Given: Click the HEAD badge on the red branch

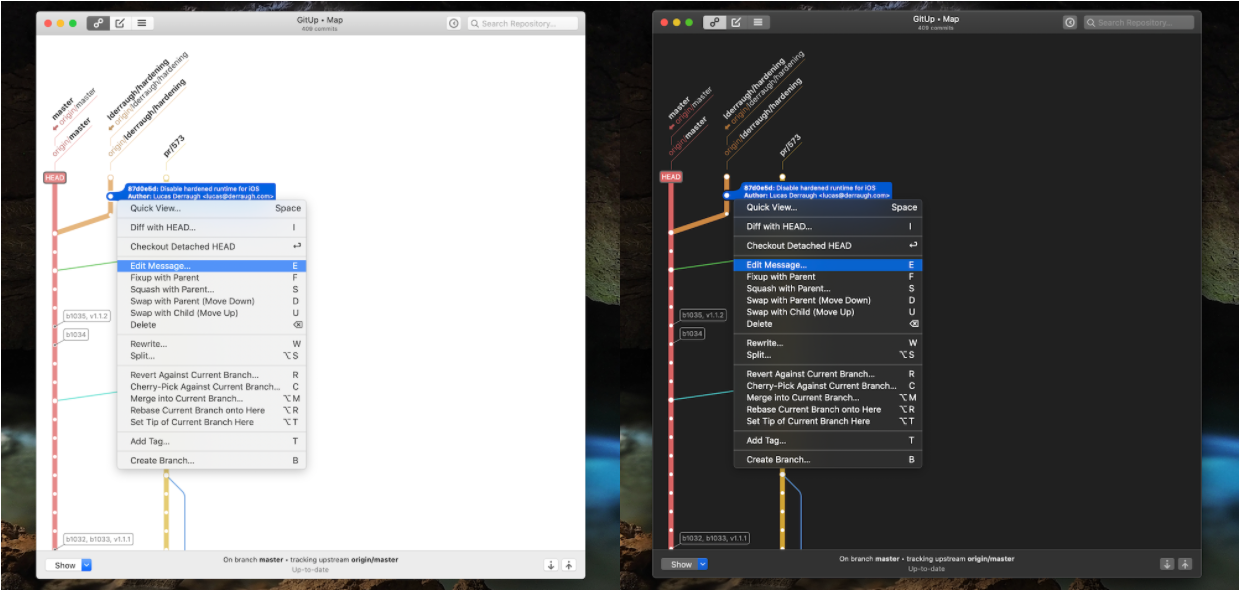Looking at the screenshot, I should (x=55, y=177).
